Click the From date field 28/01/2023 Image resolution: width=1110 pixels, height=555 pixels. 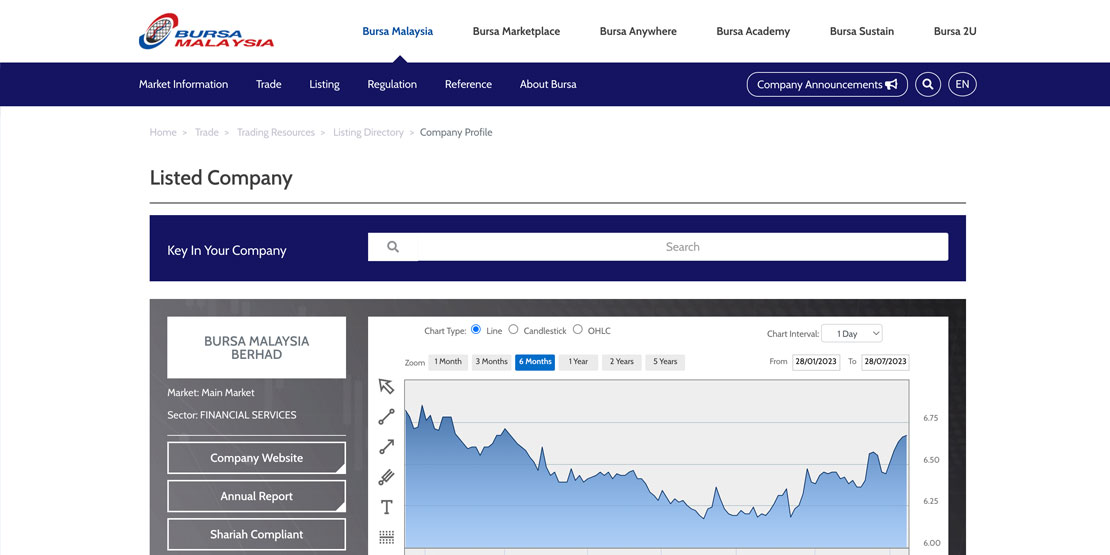[x=816, y=362]
